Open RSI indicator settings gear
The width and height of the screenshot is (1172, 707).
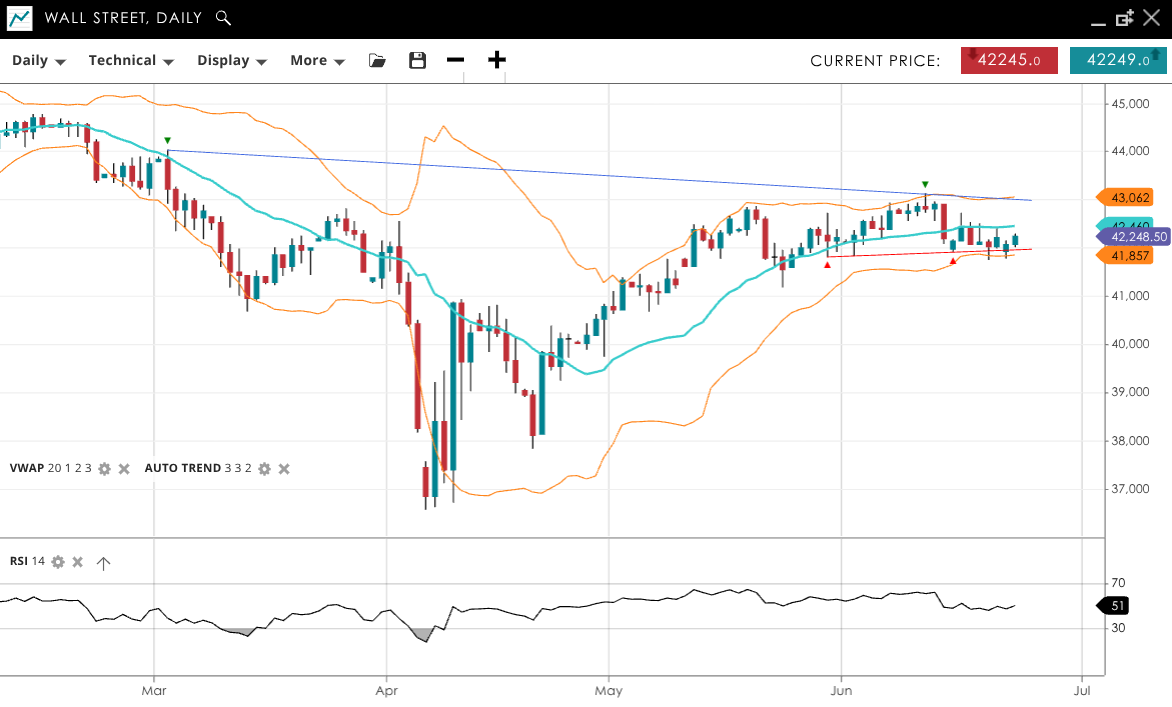58,562
